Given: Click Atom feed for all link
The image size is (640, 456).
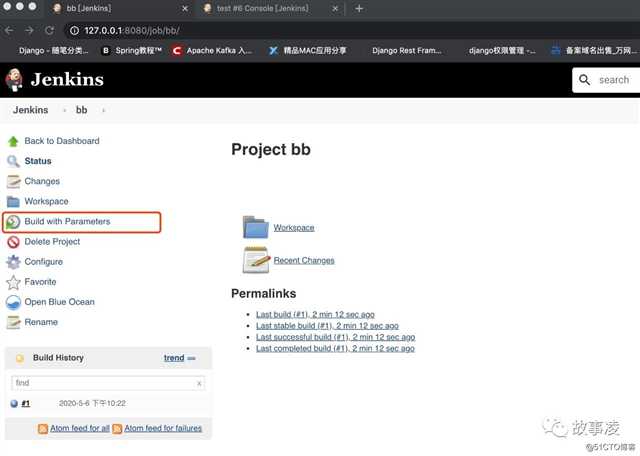Looking at the screenshot, I should (x=80, y=429).
